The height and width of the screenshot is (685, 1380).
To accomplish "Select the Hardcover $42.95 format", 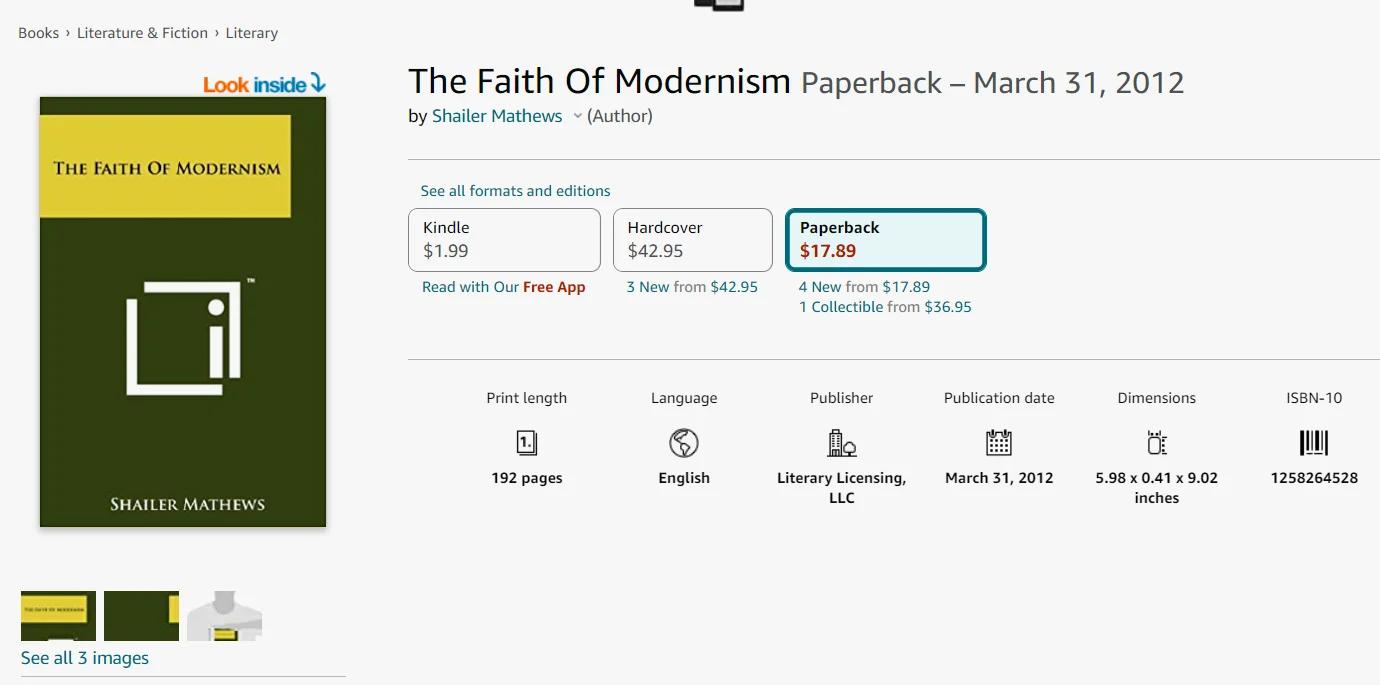I will (x=693, y=240).
